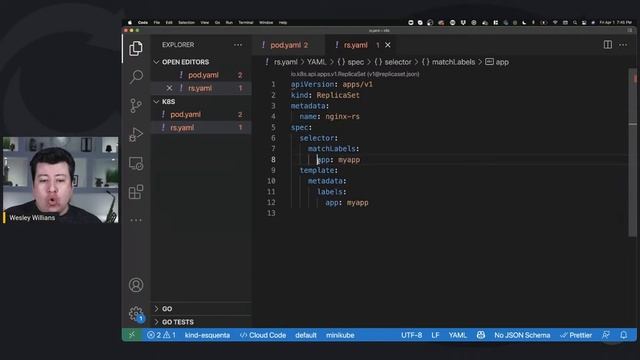The height and width of the screenshot is (360, 640).
Task: Open the Code application menu
Action: (x=143, y=22)
